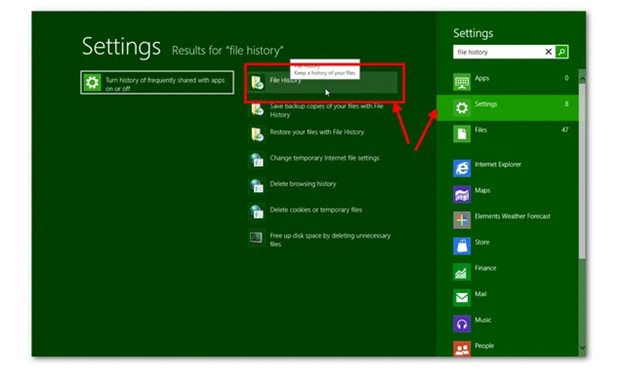Click the 'Store' label in app list
Image resolution: width=620 pixels, height=377 pixels.
click(x=482, y=242)
